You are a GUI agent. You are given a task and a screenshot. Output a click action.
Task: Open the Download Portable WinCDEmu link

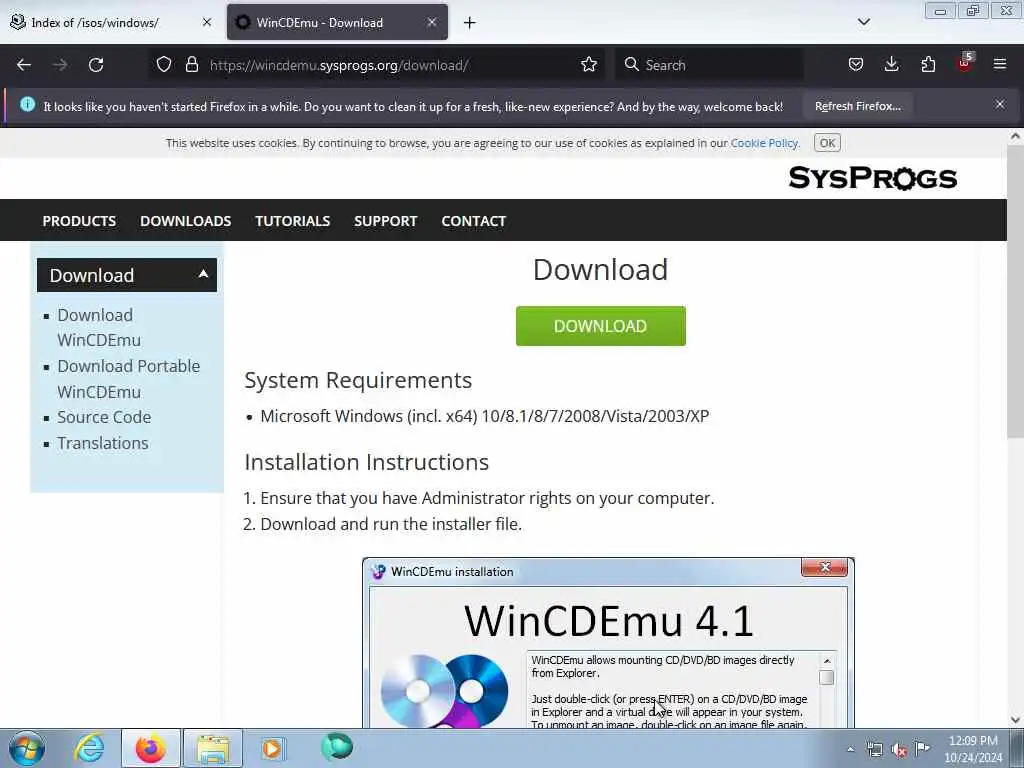(129, 379)
